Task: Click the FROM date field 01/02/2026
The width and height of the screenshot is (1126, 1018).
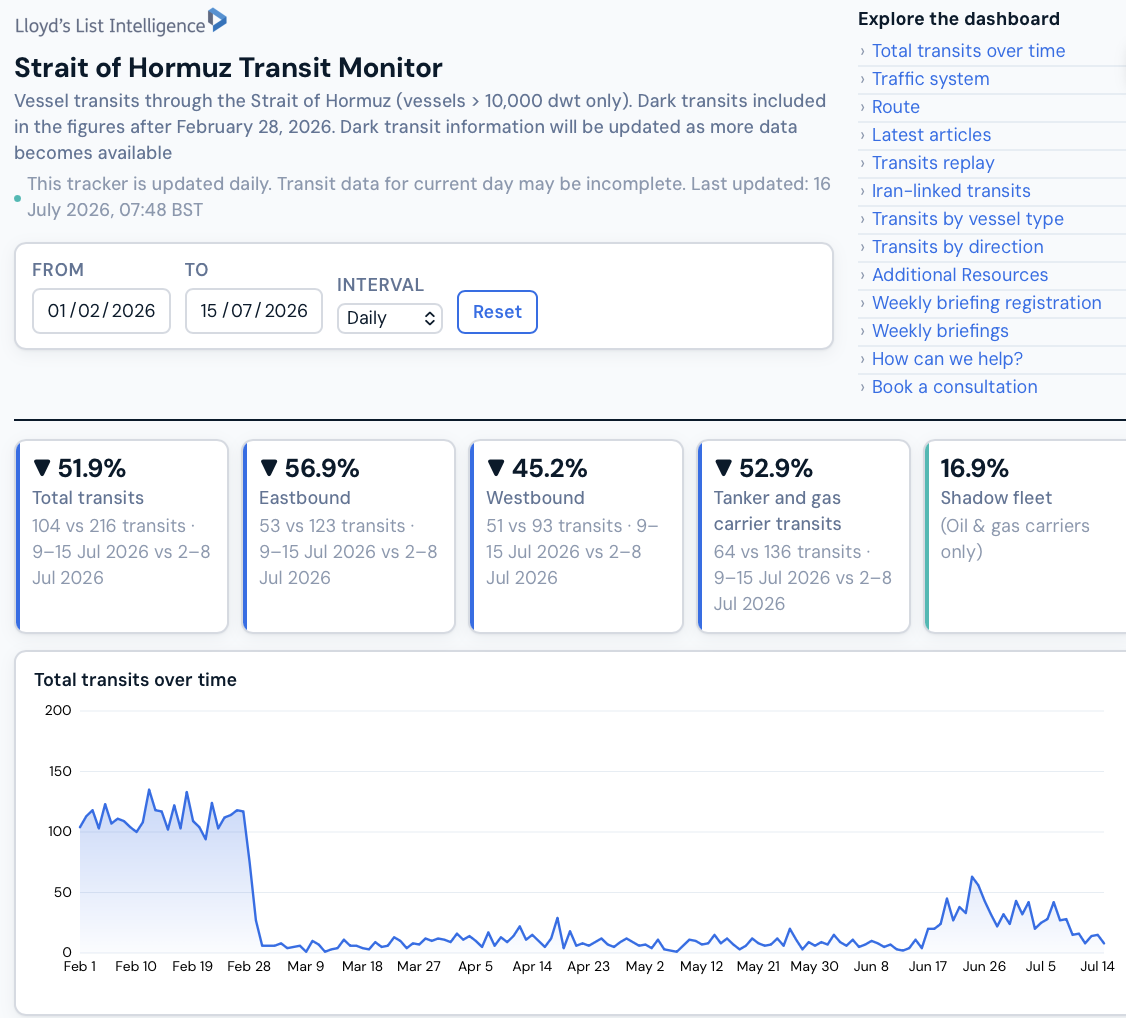Action: point(101,311)
